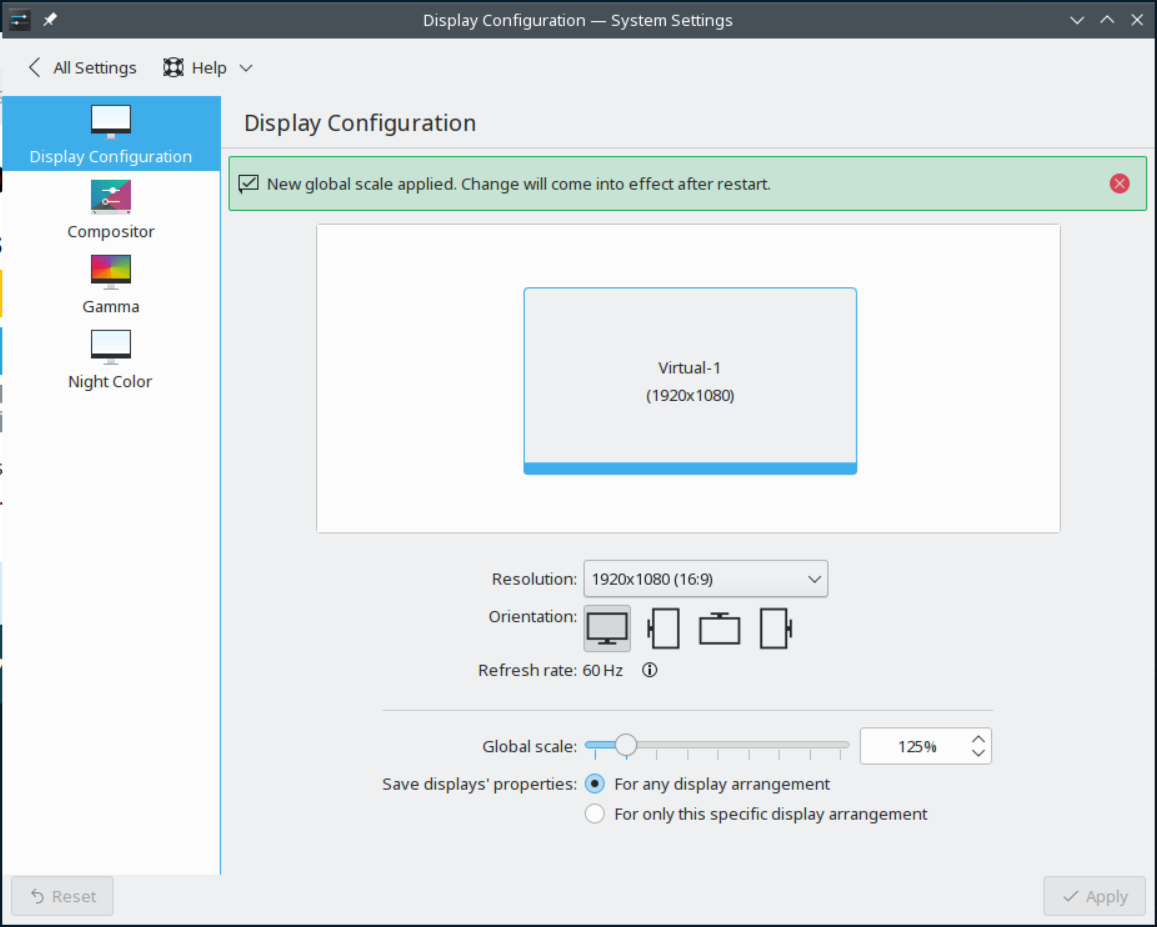Open the Resolution combo box
The height and width of the screenshot is (927, 1157).
tap(705, 579)
